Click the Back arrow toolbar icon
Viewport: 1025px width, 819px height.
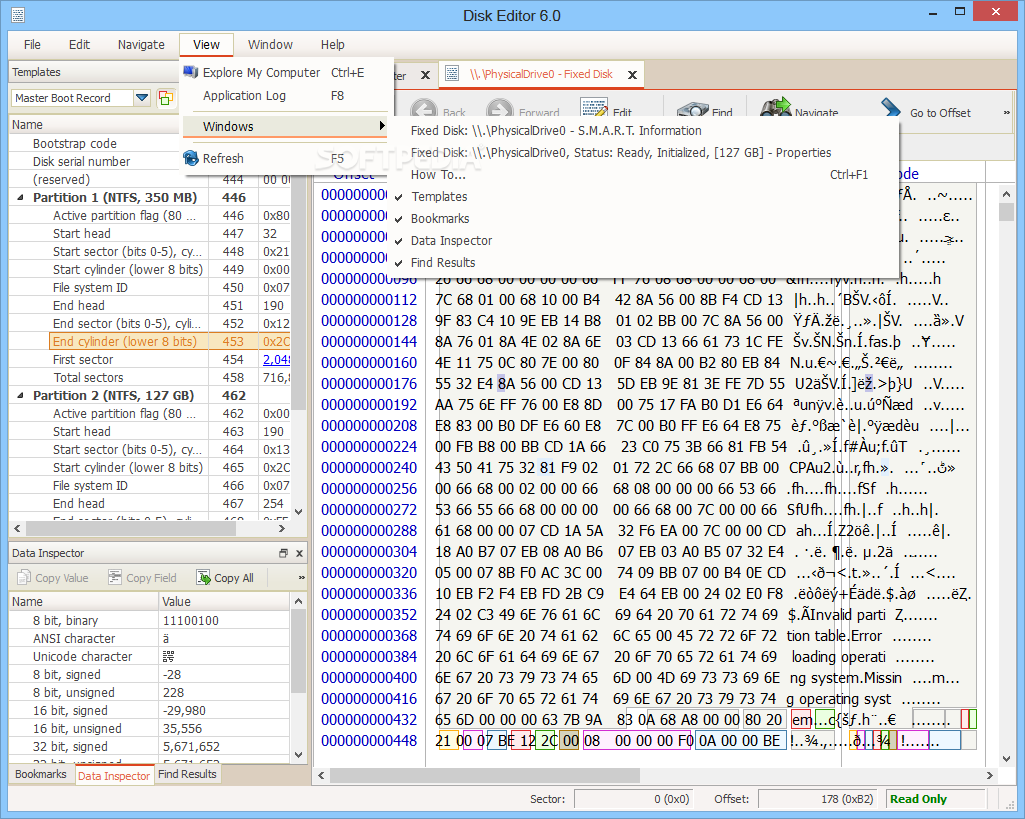[424, 110]
